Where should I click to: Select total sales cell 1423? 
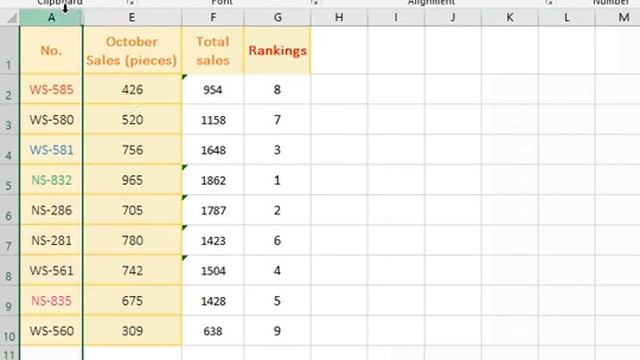213,240
